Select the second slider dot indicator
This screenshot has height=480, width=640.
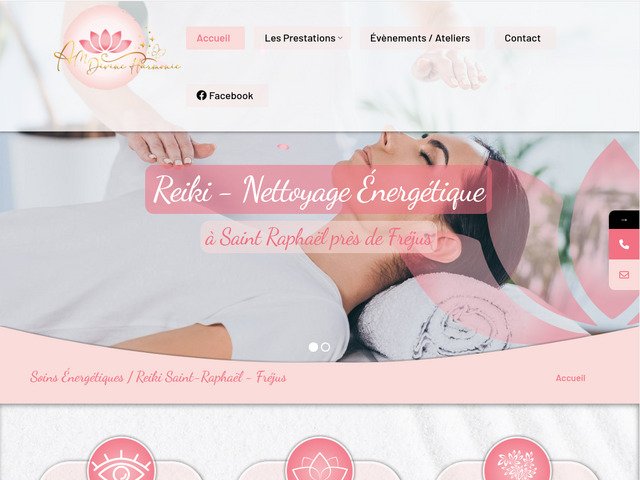coord(325,347)
